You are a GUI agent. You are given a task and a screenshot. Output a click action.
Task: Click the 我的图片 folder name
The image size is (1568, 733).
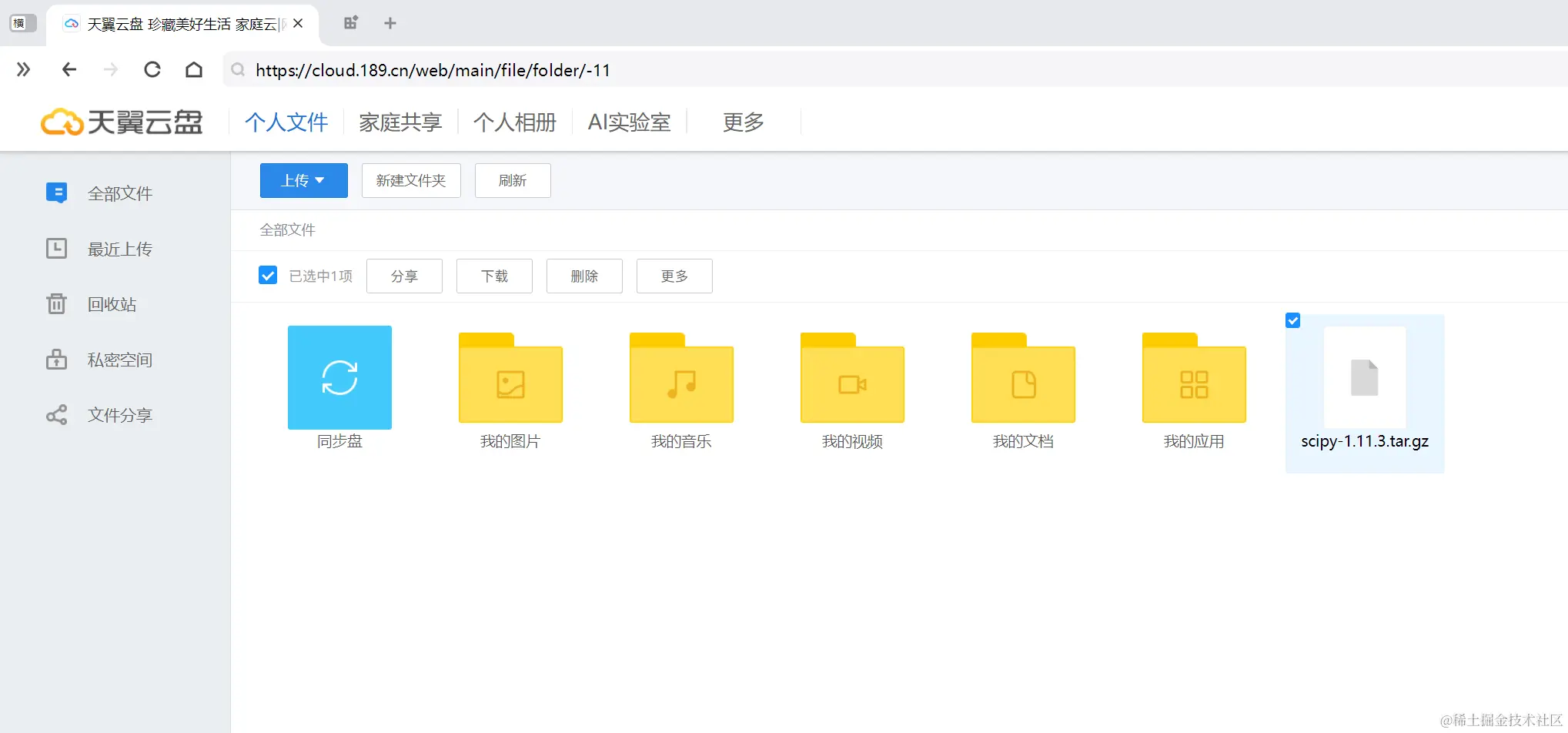pos(510,441)
